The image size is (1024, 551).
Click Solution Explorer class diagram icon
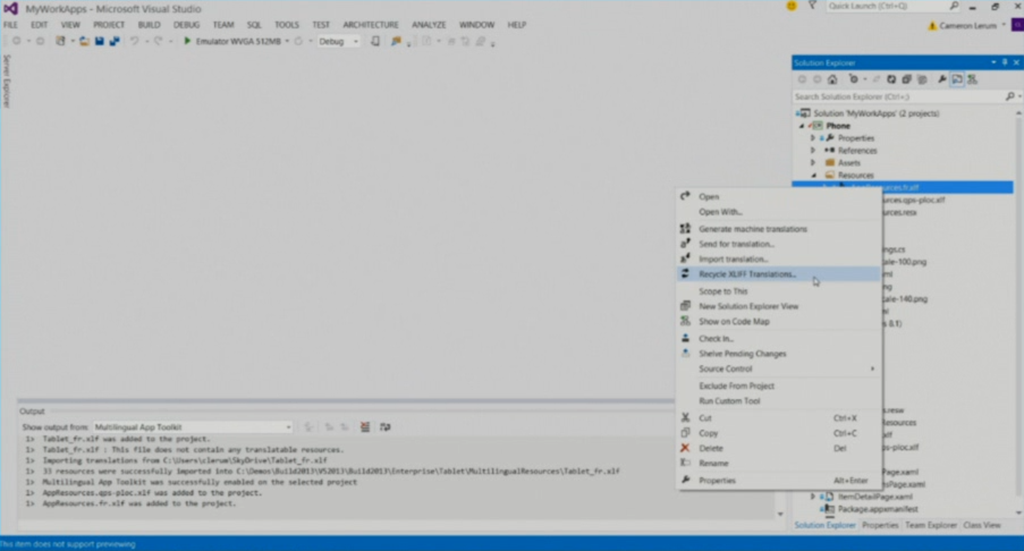point(972,80)
